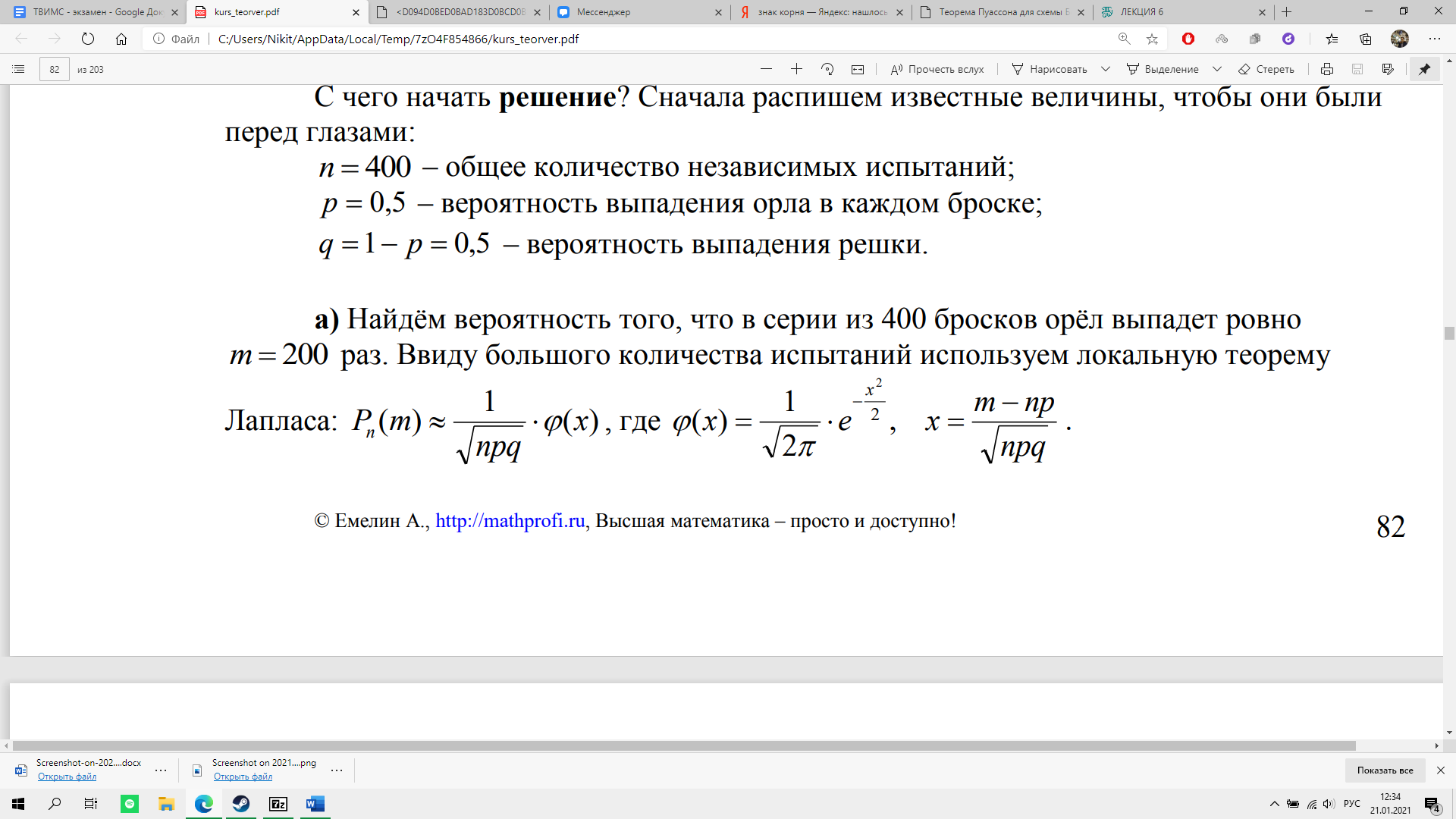Click the volume icon in system tray

(1329, 804)
